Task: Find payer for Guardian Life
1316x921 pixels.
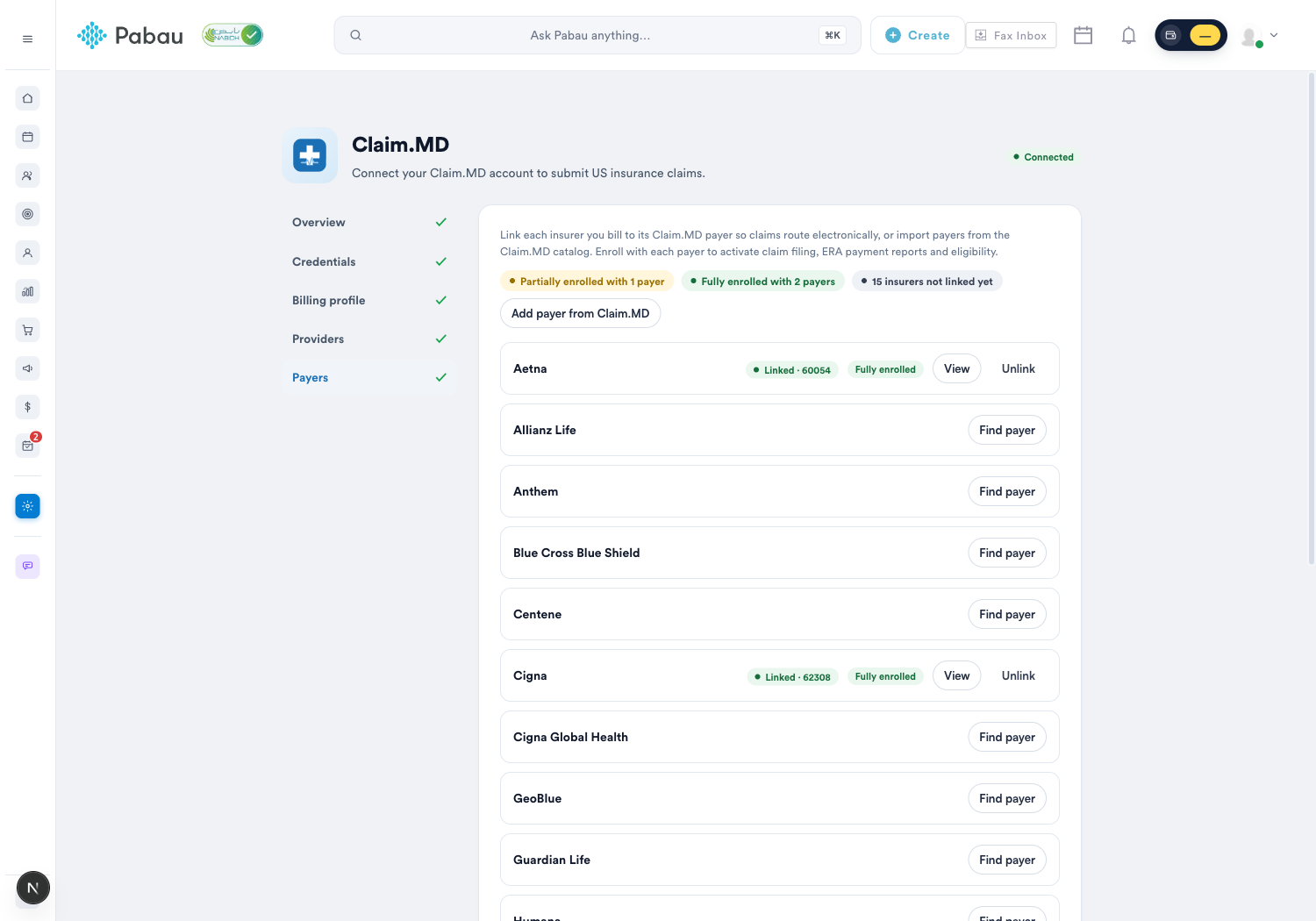Action: coord(1007,860)
